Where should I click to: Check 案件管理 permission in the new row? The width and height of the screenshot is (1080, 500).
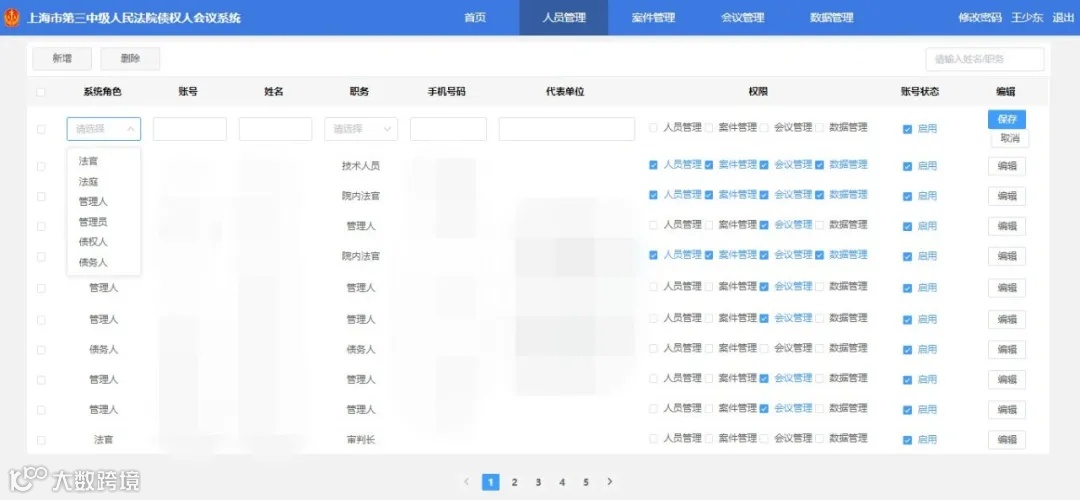(709, 127)
